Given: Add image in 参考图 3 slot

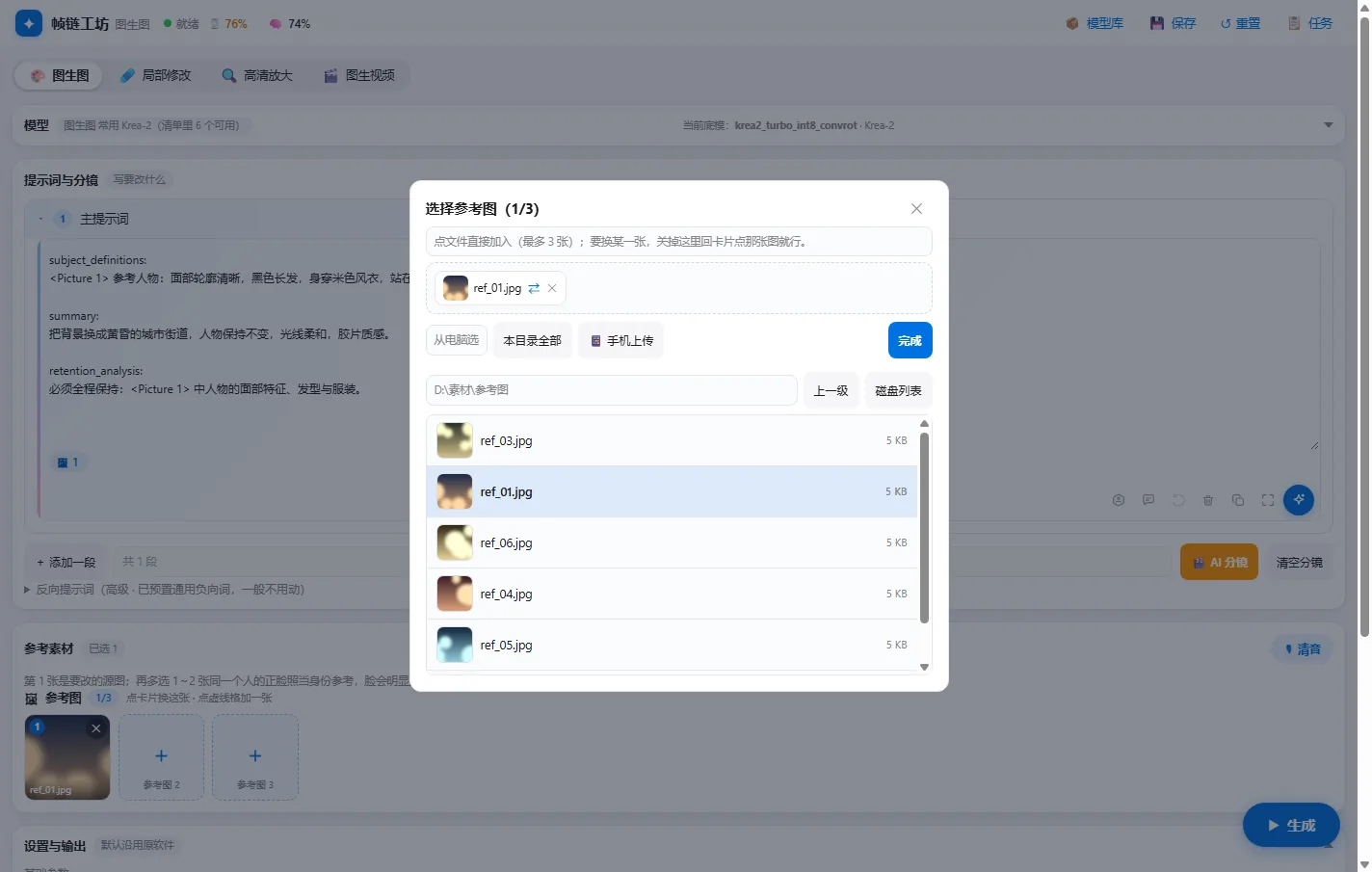Looking at the screenshot, I should point(255,757).
